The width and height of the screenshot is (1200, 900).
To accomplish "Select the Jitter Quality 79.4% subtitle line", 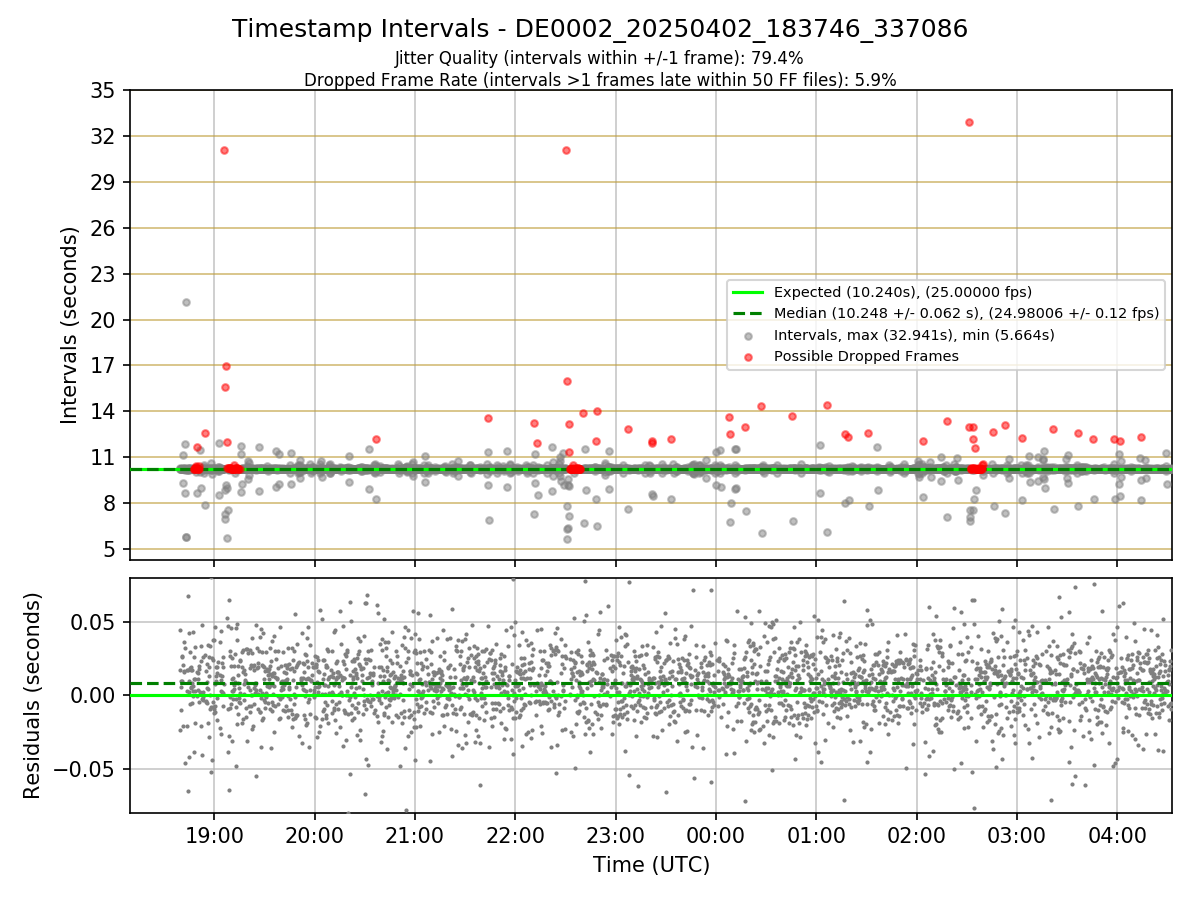I will (599, 58).
